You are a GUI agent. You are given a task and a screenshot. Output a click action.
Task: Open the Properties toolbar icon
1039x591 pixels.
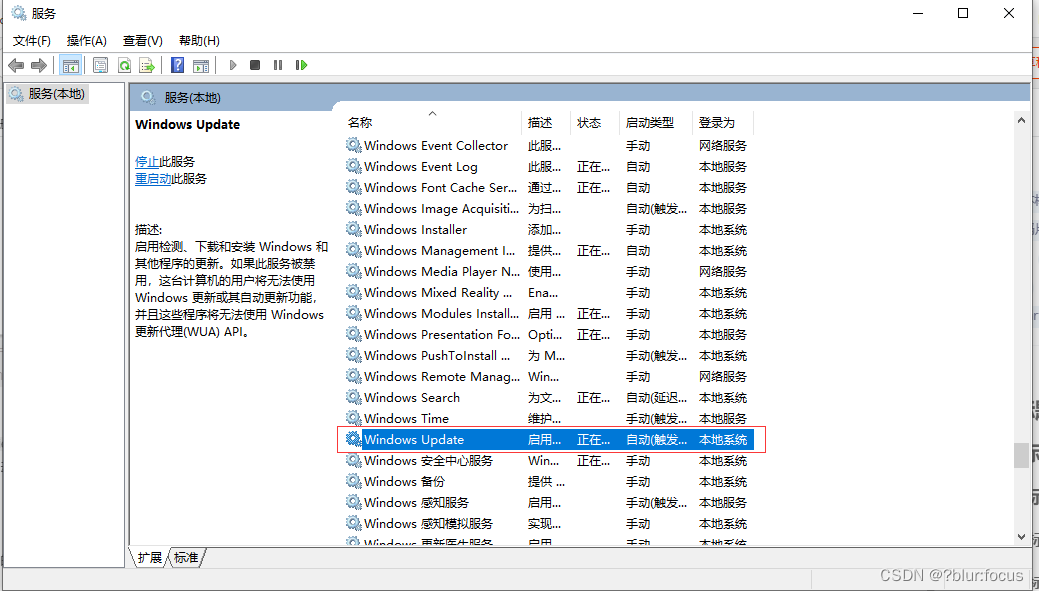tap(100, 65)
